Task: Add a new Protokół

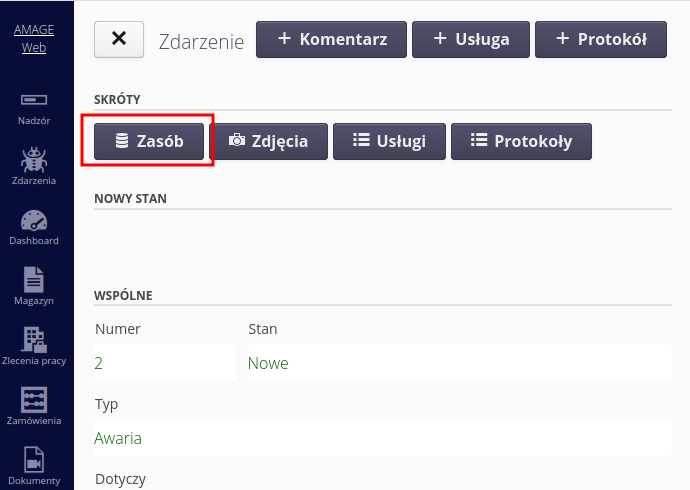Action: (x=600, y=39)
